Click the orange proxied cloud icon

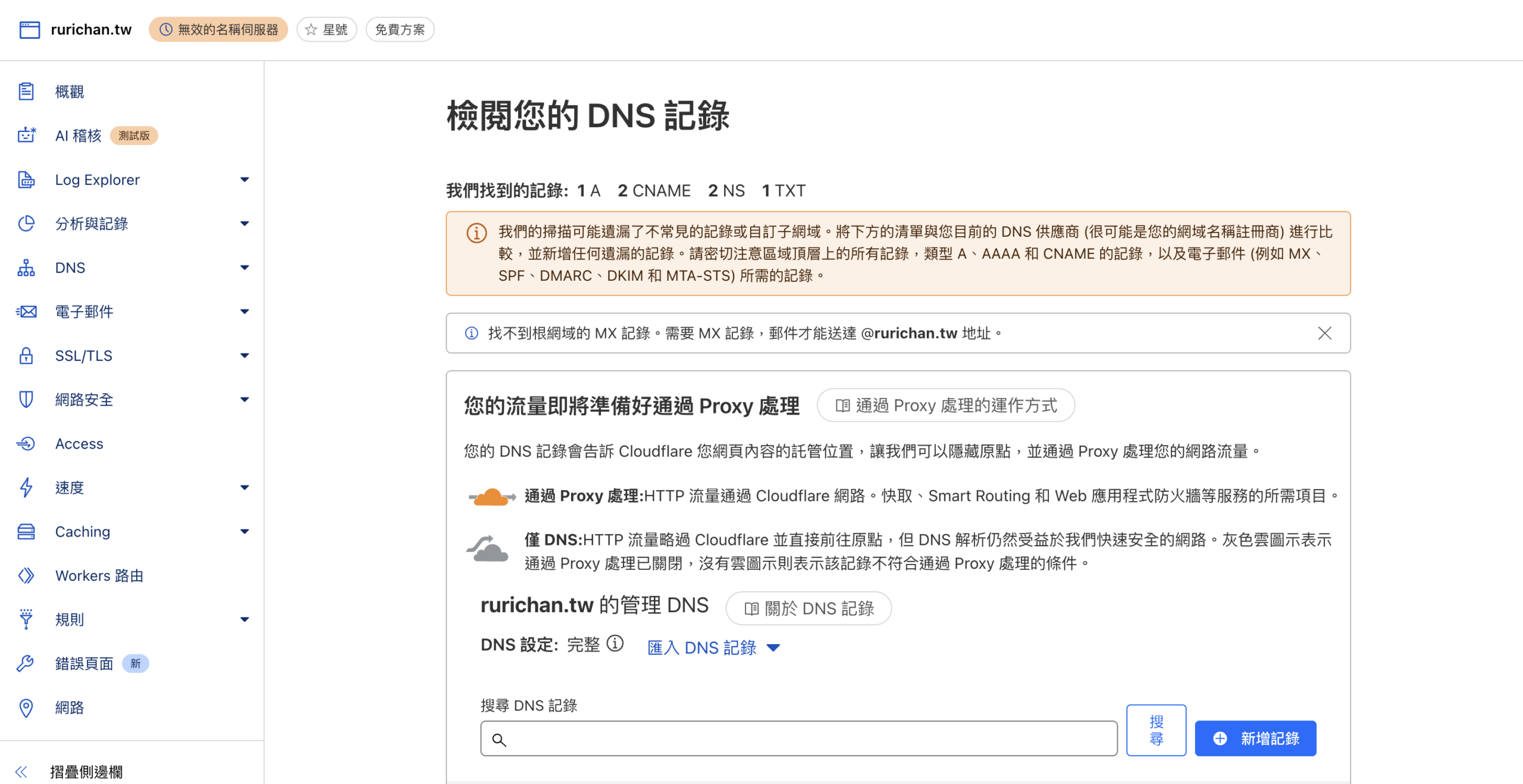click(x=492, y=497)
